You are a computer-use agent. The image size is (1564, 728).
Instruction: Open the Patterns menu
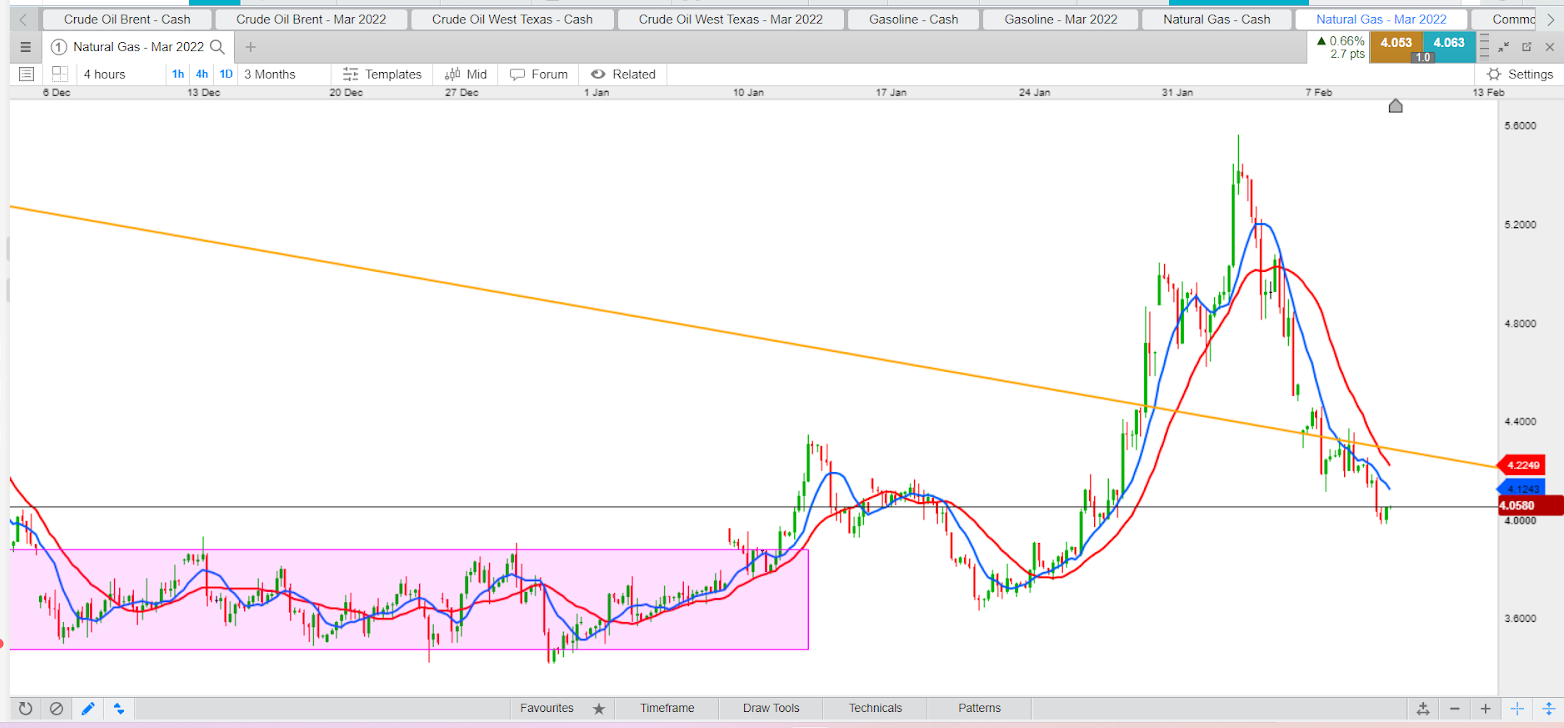click(979, 708)
